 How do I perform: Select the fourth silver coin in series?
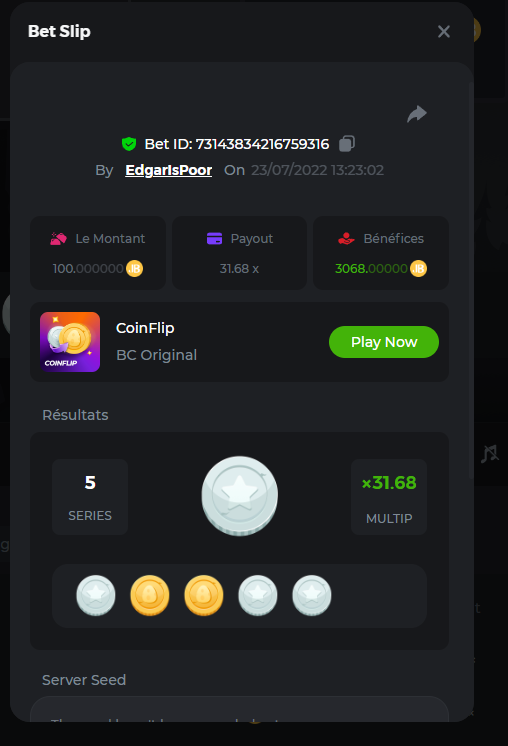(258, 595)
